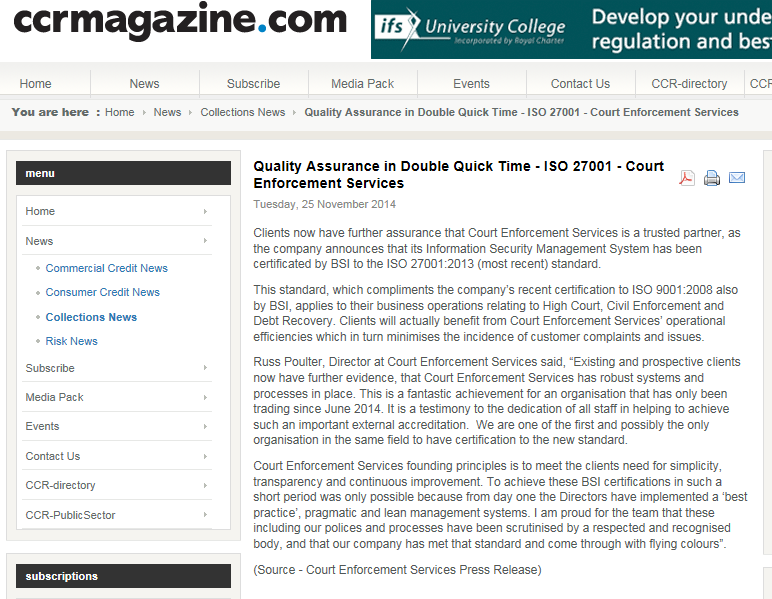Image resolution: width=772 pixels, height=599 pixels.
Task: Expand arrow beside sidebar CCR-PublicSector
Action: pos(205,515)
